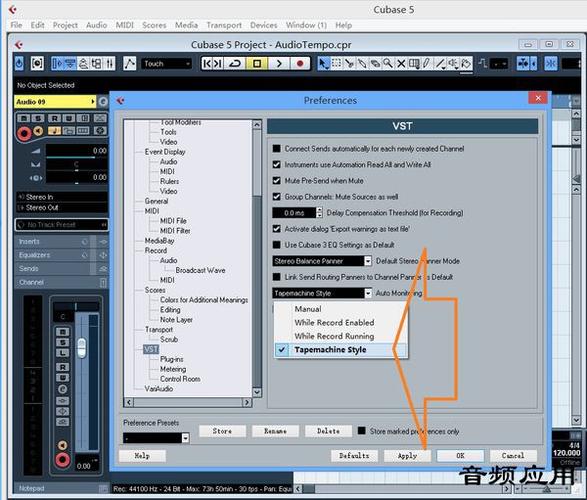Click the musical mode note icon in inspector
The height and width of the screenshot is (500, 587).
[x=54, y=131]
